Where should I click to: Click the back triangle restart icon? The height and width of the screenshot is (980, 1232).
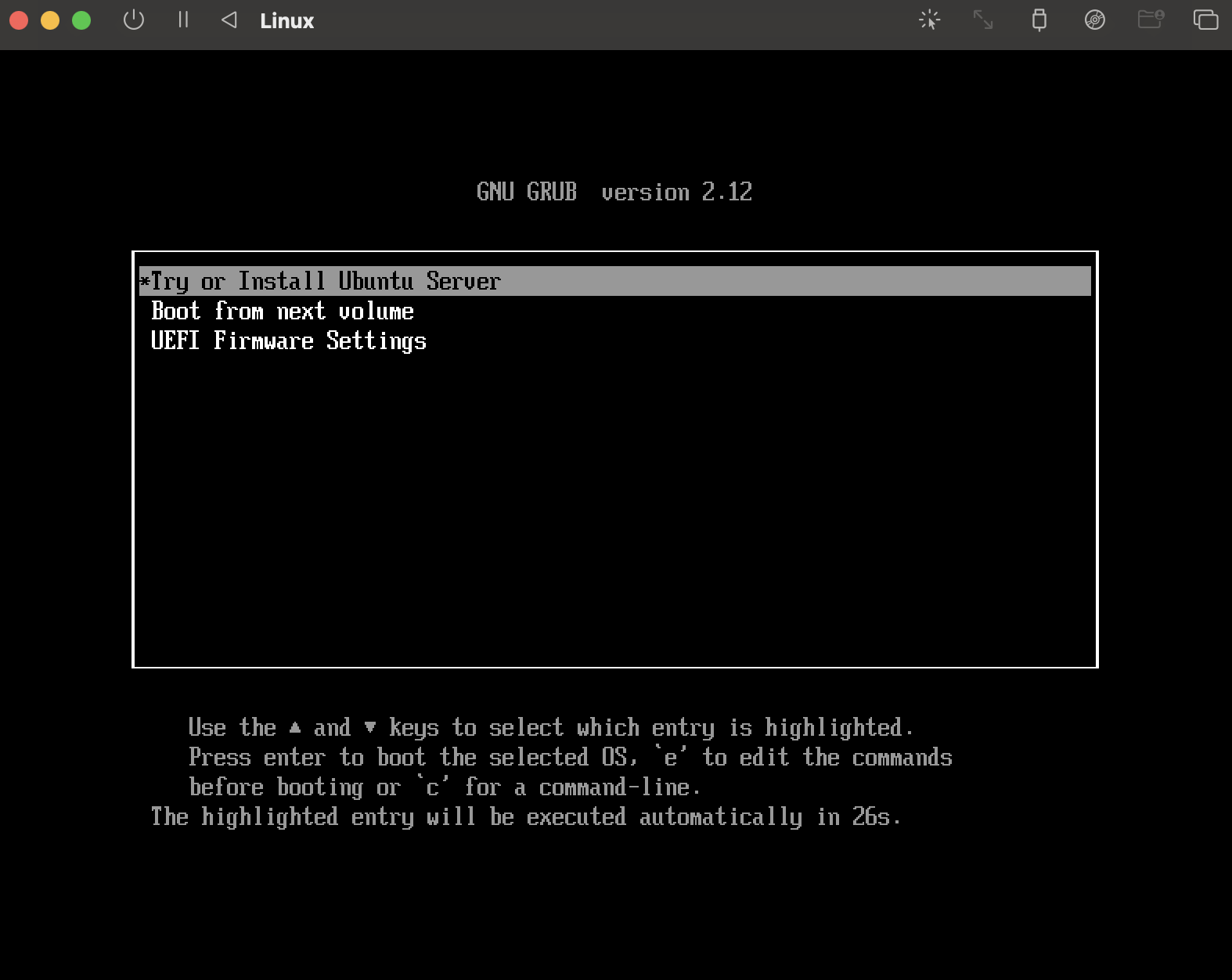click(229, 20)
